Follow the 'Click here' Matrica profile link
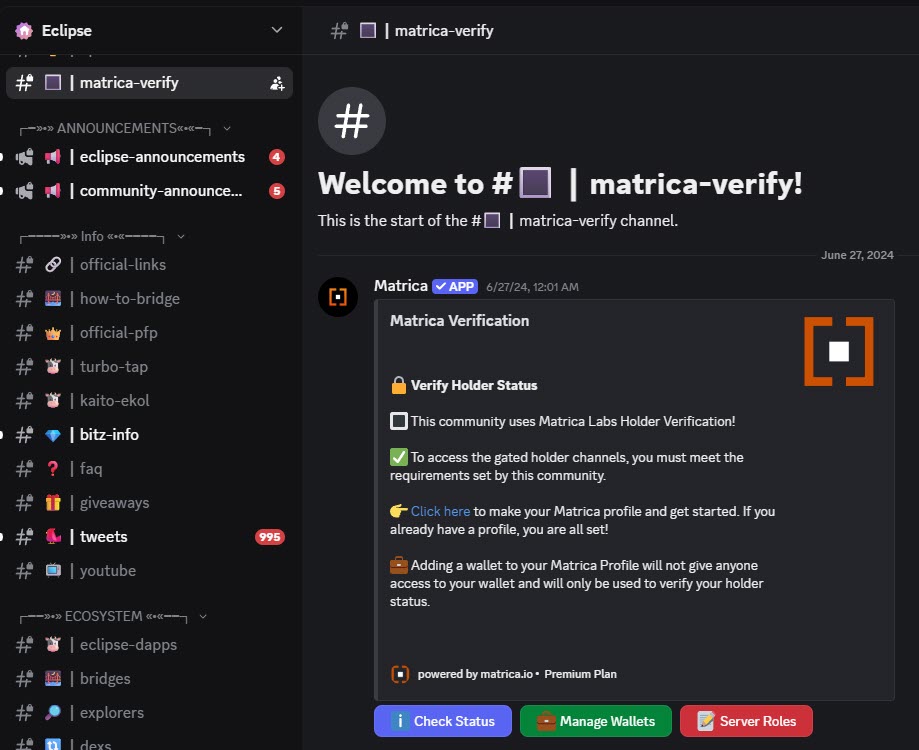The image size is (919, 750). (x=440, y=512)
